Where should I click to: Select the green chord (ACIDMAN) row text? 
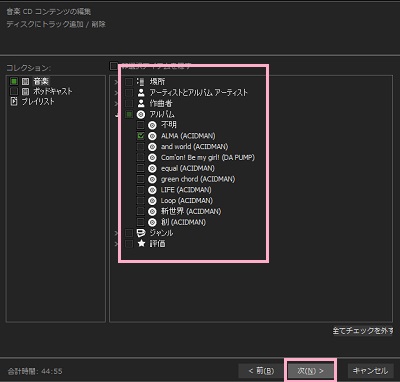198,179
